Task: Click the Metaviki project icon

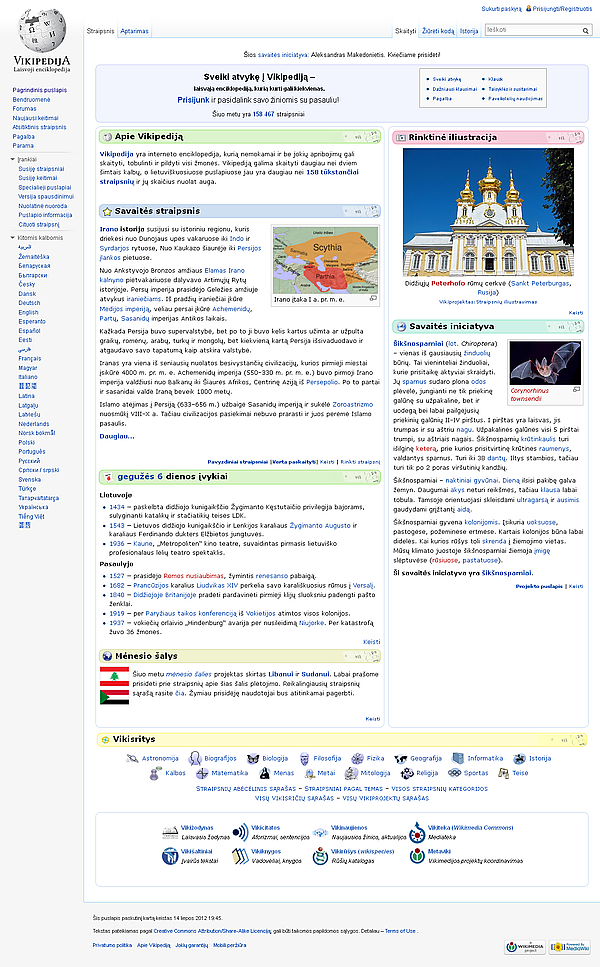Action: click(x=417, y=856)
